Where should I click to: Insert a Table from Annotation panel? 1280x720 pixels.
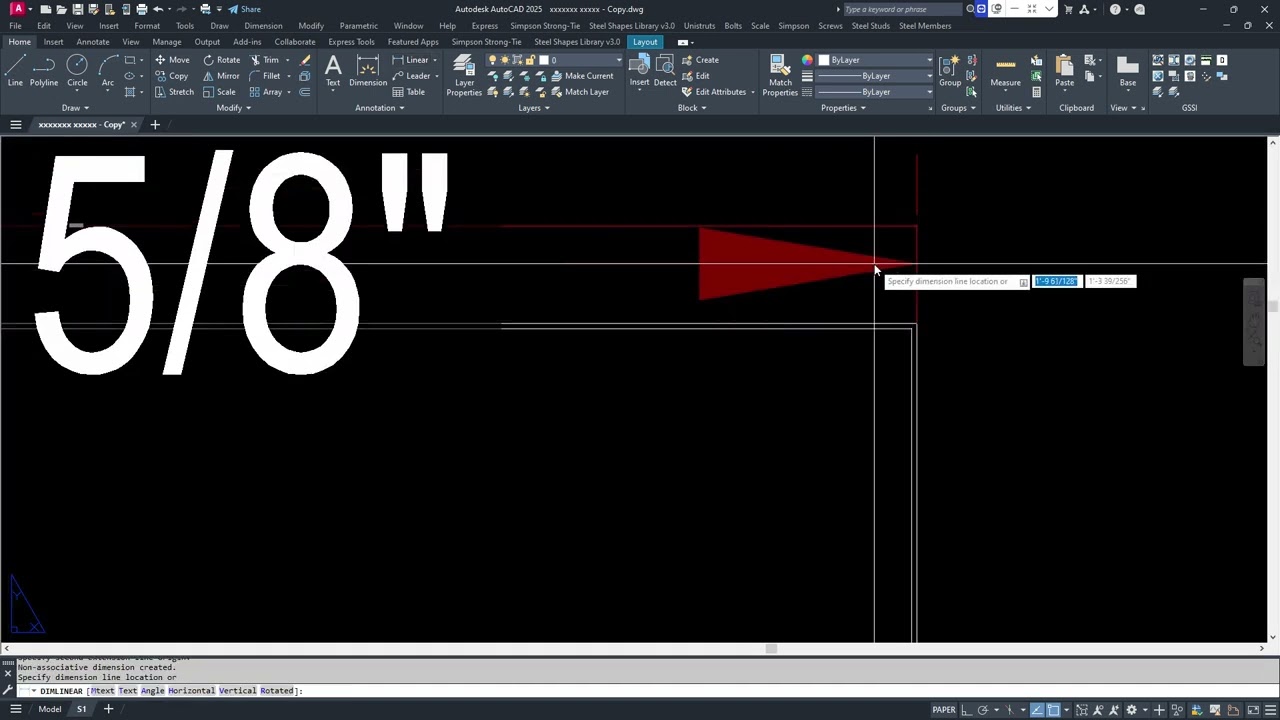408,92
